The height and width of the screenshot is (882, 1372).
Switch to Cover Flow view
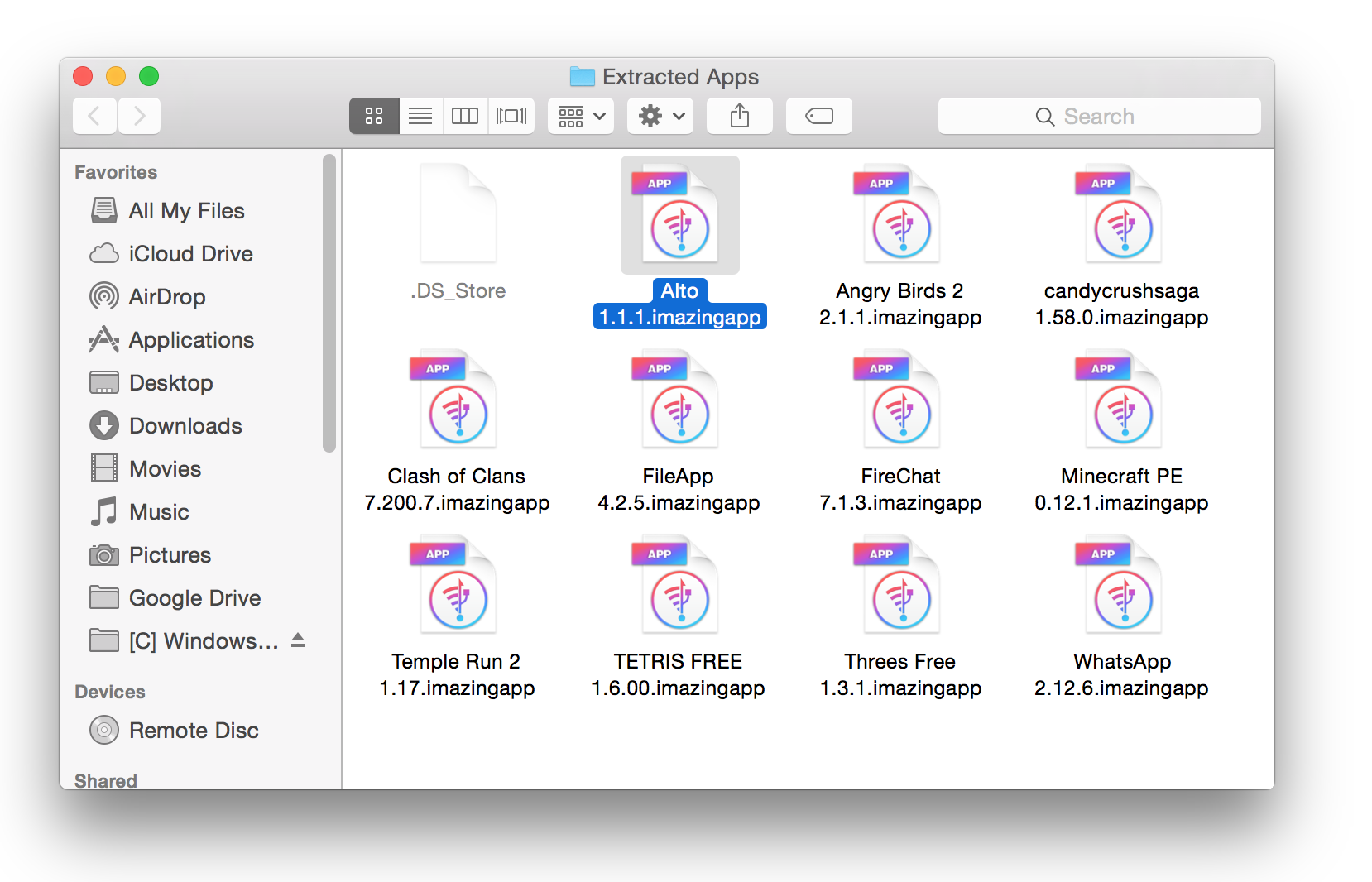click(511, 116)
